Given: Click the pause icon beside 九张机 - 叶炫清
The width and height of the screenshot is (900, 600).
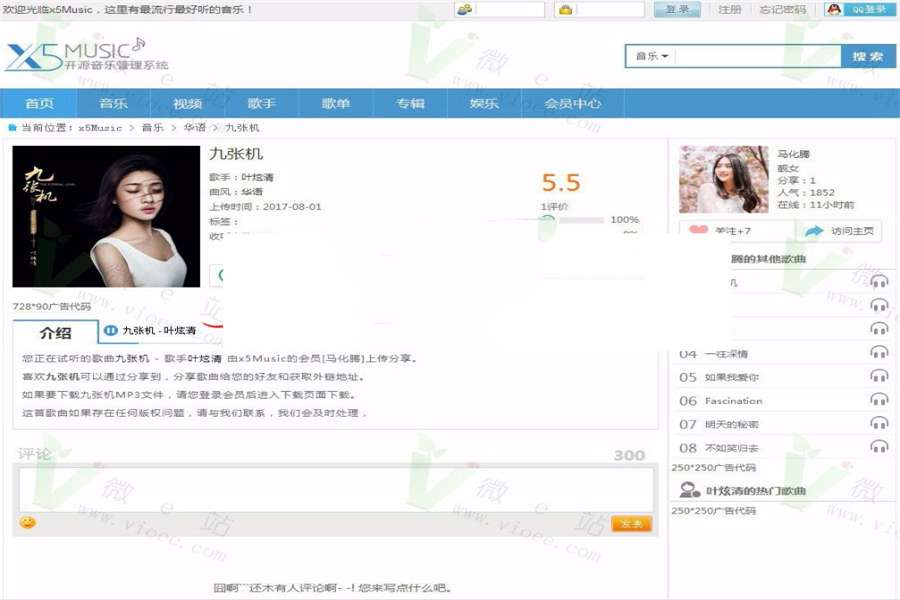Looking at the screenshot, I should (111, 330).
